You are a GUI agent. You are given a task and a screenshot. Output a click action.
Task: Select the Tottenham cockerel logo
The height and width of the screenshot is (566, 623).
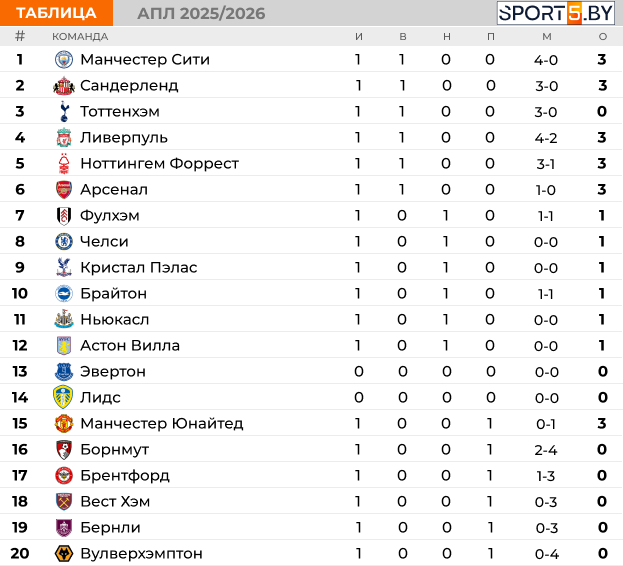pos(64,112)
